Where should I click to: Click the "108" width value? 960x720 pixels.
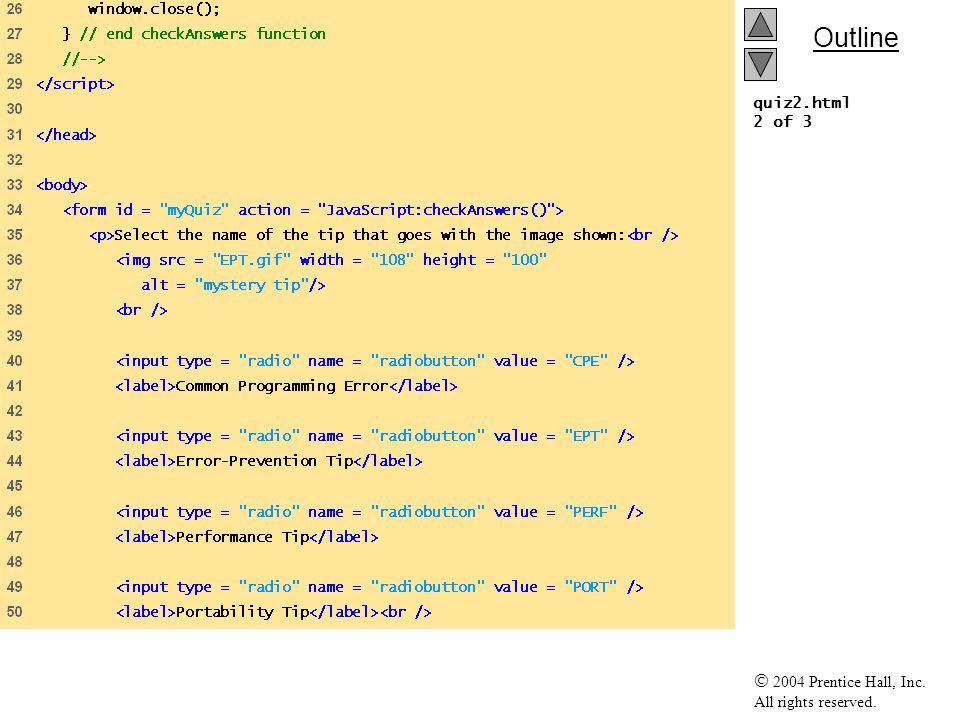coord(392,260)
